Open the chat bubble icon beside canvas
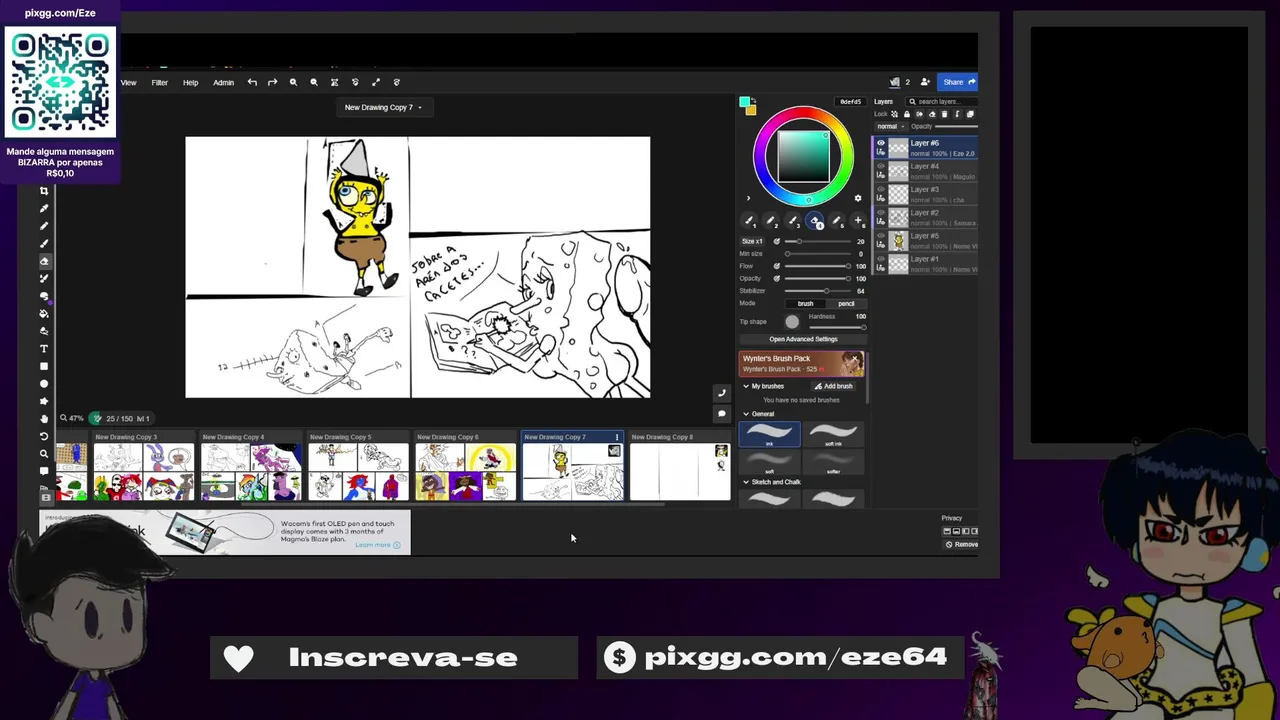The image size is (1280, 720). point(722,413)
